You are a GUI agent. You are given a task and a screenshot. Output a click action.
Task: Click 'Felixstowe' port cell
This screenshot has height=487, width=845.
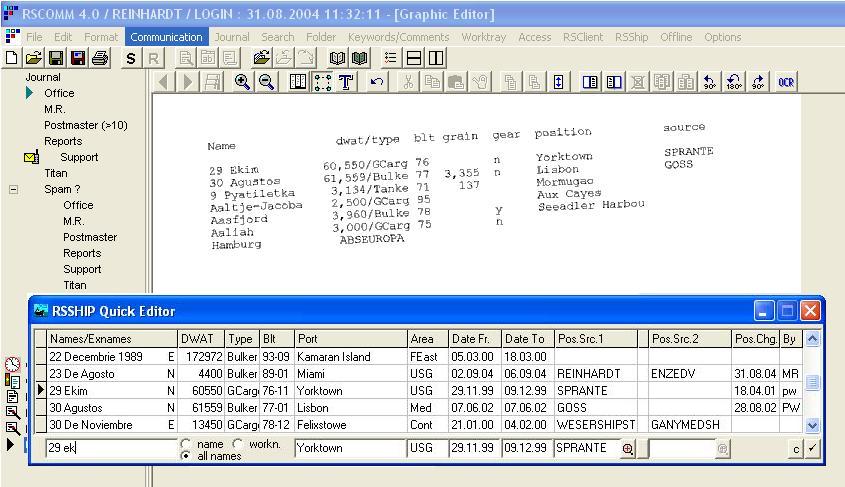(351, 425)
